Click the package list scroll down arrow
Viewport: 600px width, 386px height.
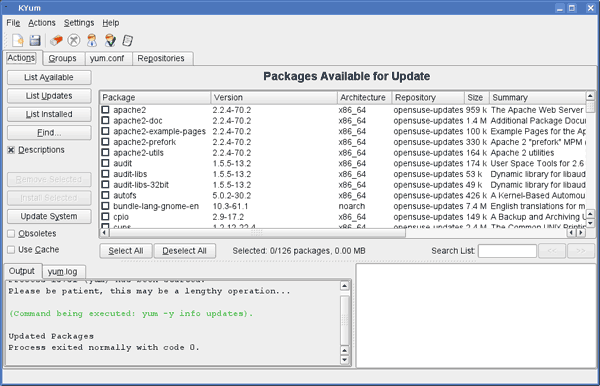coord(590,223)
